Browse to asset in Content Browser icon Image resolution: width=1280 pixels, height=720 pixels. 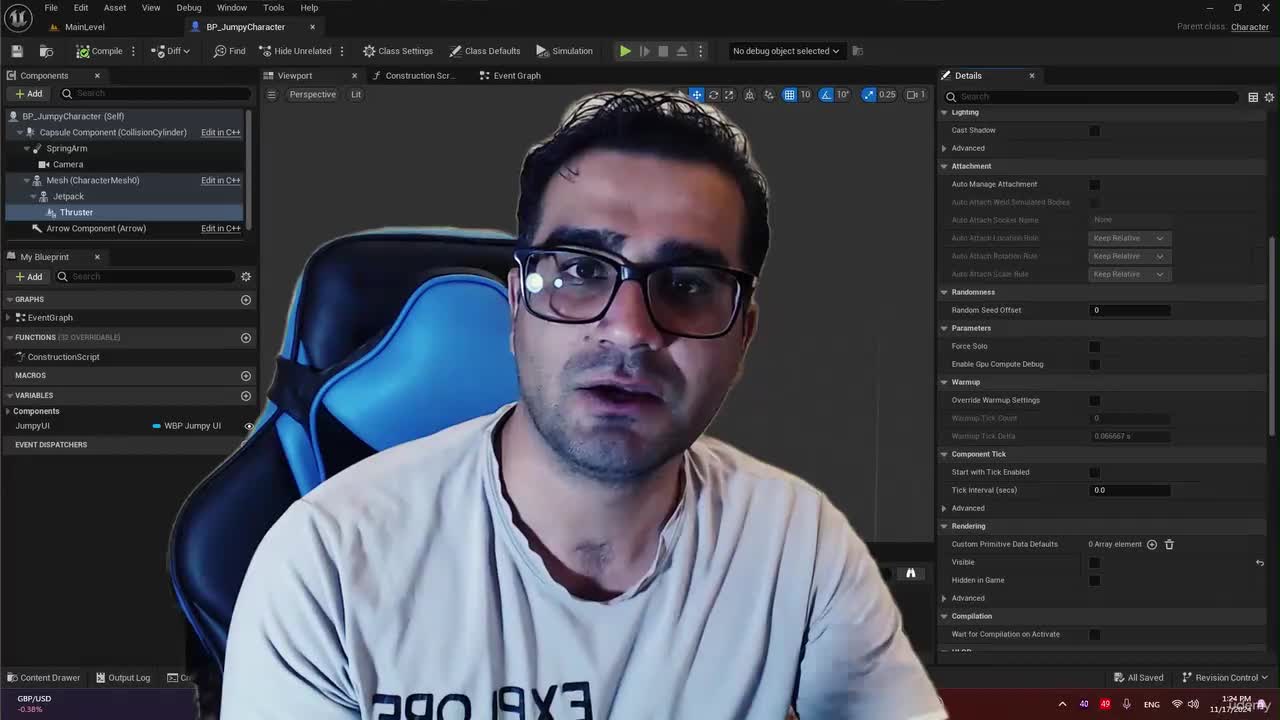coord(46,51)
